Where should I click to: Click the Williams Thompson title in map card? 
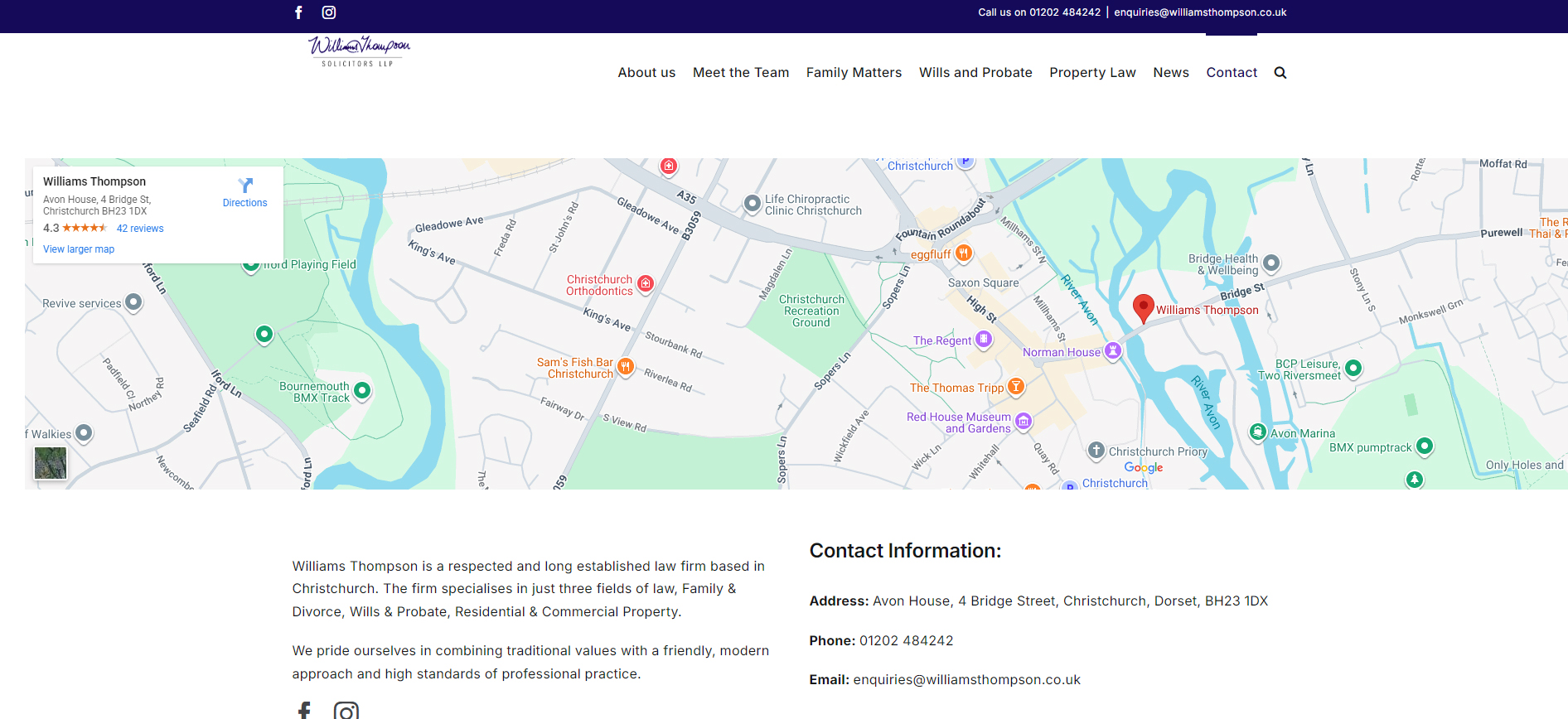94,181
